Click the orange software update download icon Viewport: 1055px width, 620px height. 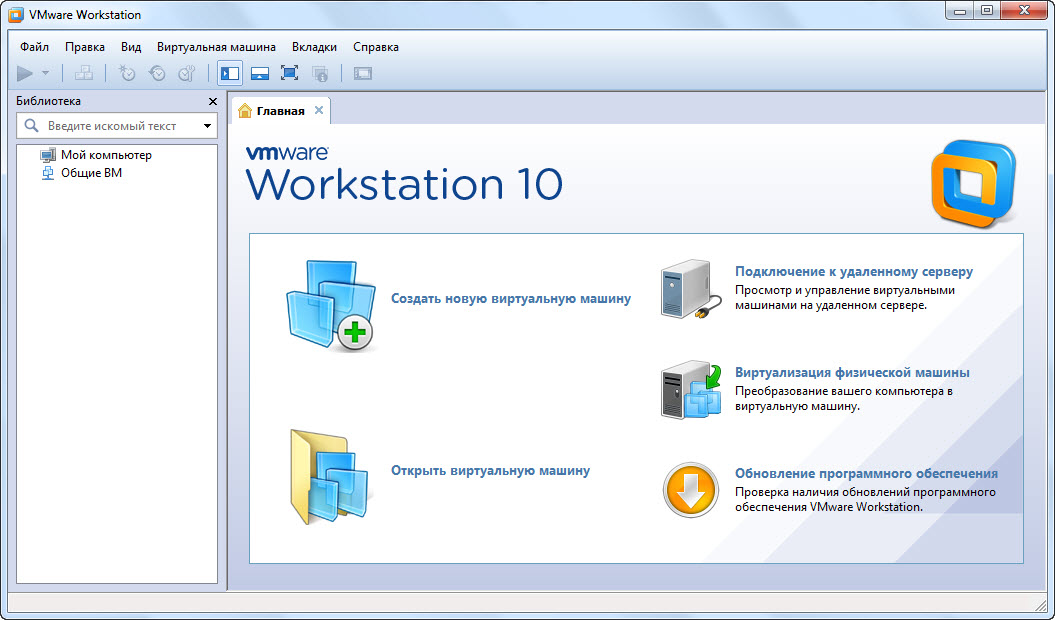[690, 490]
